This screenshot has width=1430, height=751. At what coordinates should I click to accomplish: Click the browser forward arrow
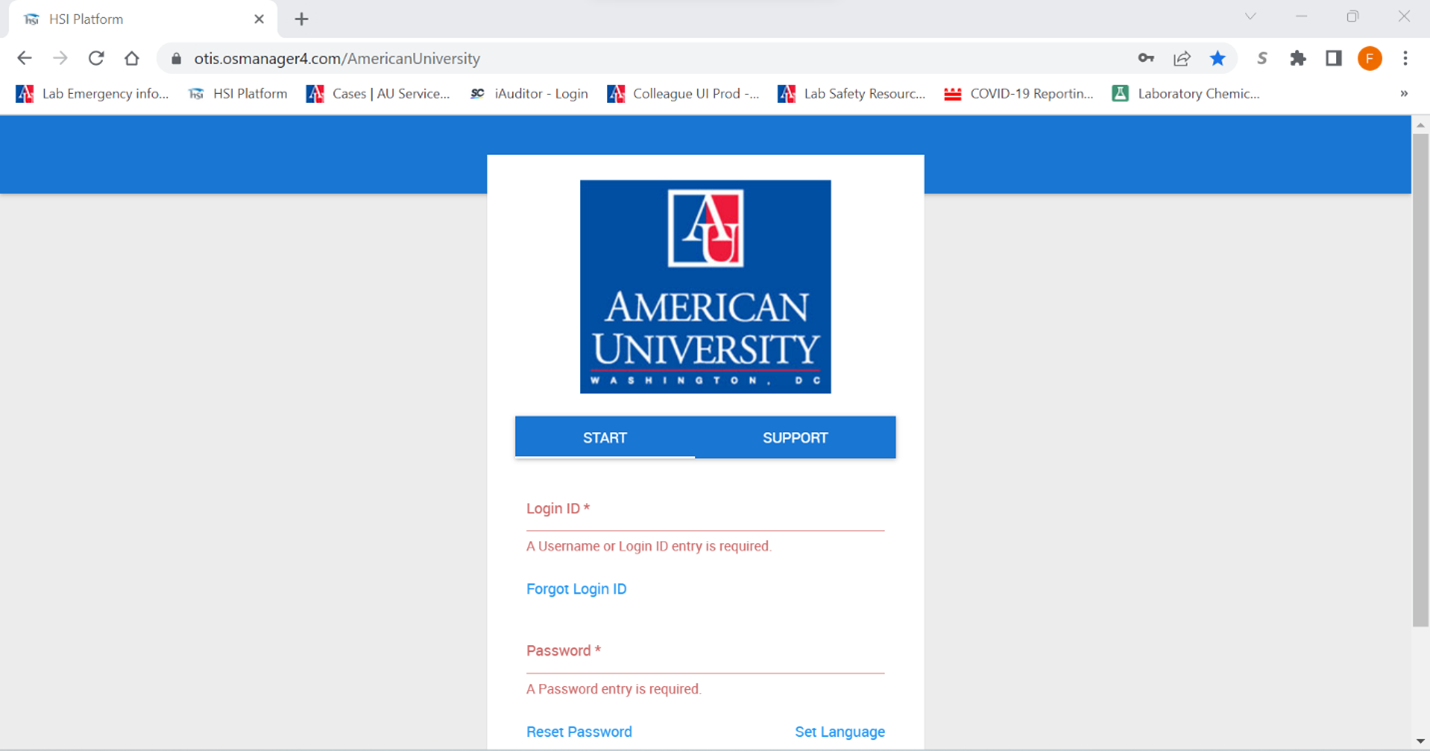pos(60,58)
